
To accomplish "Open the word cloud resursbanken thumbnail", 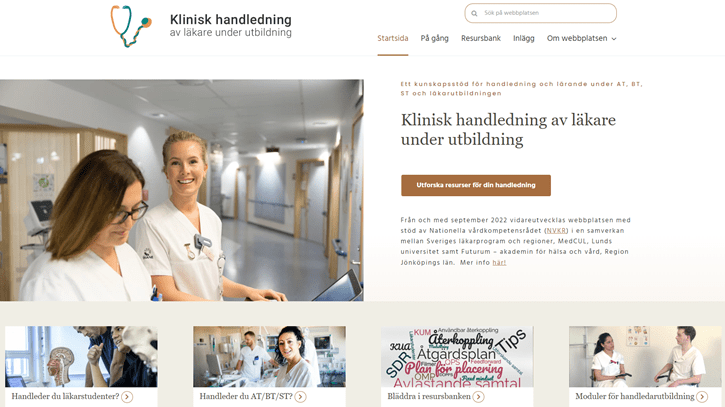I will (457, 357).
